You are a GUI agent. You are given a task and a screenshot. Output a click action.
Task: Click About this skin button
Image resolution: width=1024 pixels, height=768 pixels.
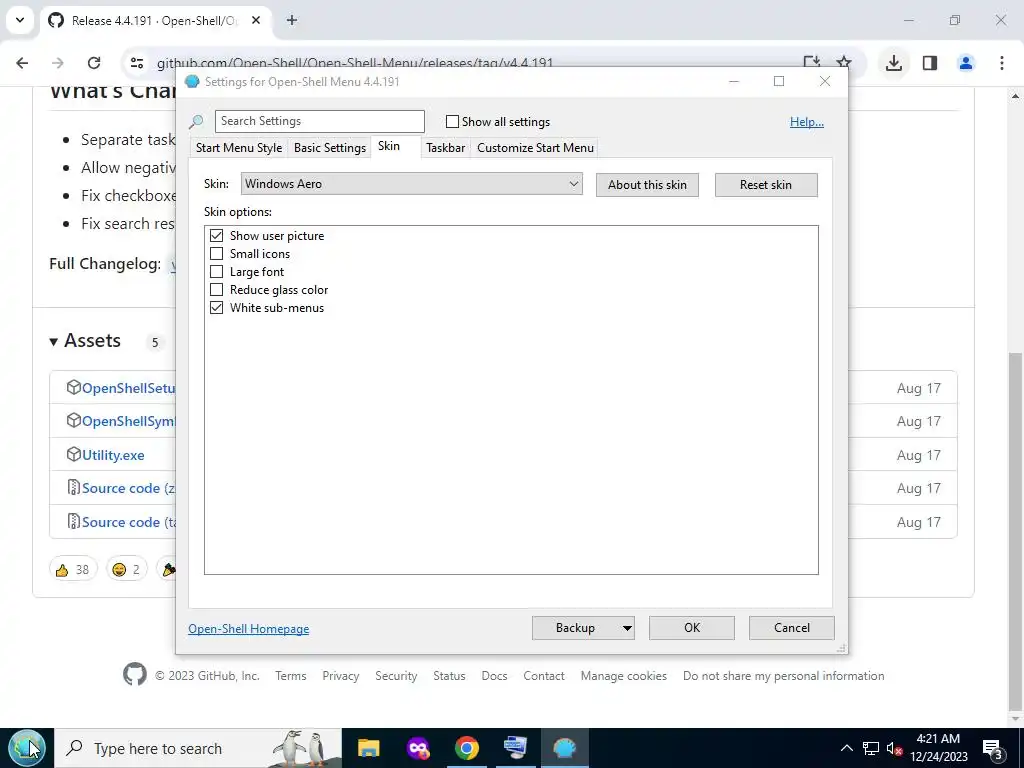coord(647,185)
